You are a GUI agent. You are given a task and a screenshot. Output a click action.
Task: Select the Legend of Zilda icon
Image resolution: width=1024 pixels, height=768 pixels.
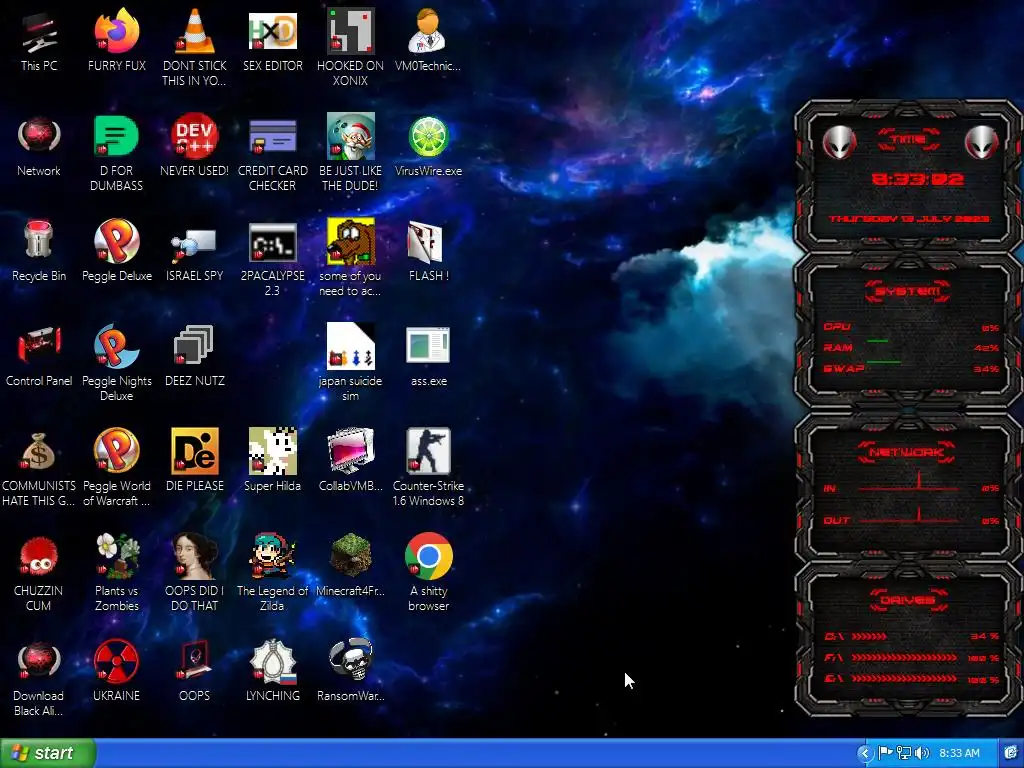pos(272,556)
